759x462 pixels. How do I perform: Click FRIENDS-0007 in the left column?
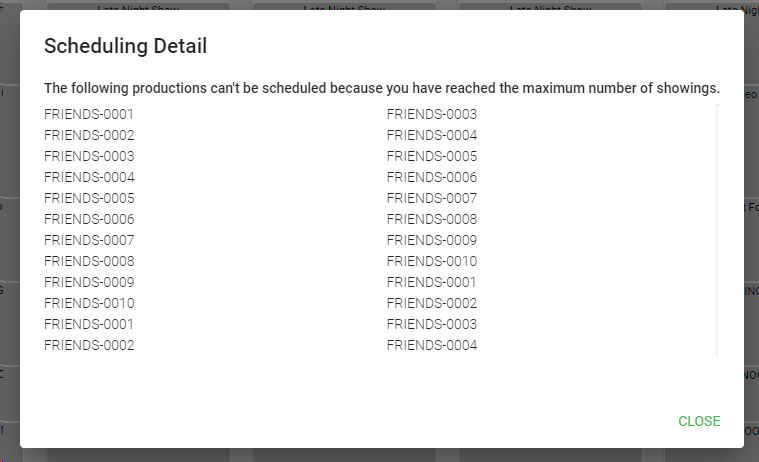tap(89, 240)
